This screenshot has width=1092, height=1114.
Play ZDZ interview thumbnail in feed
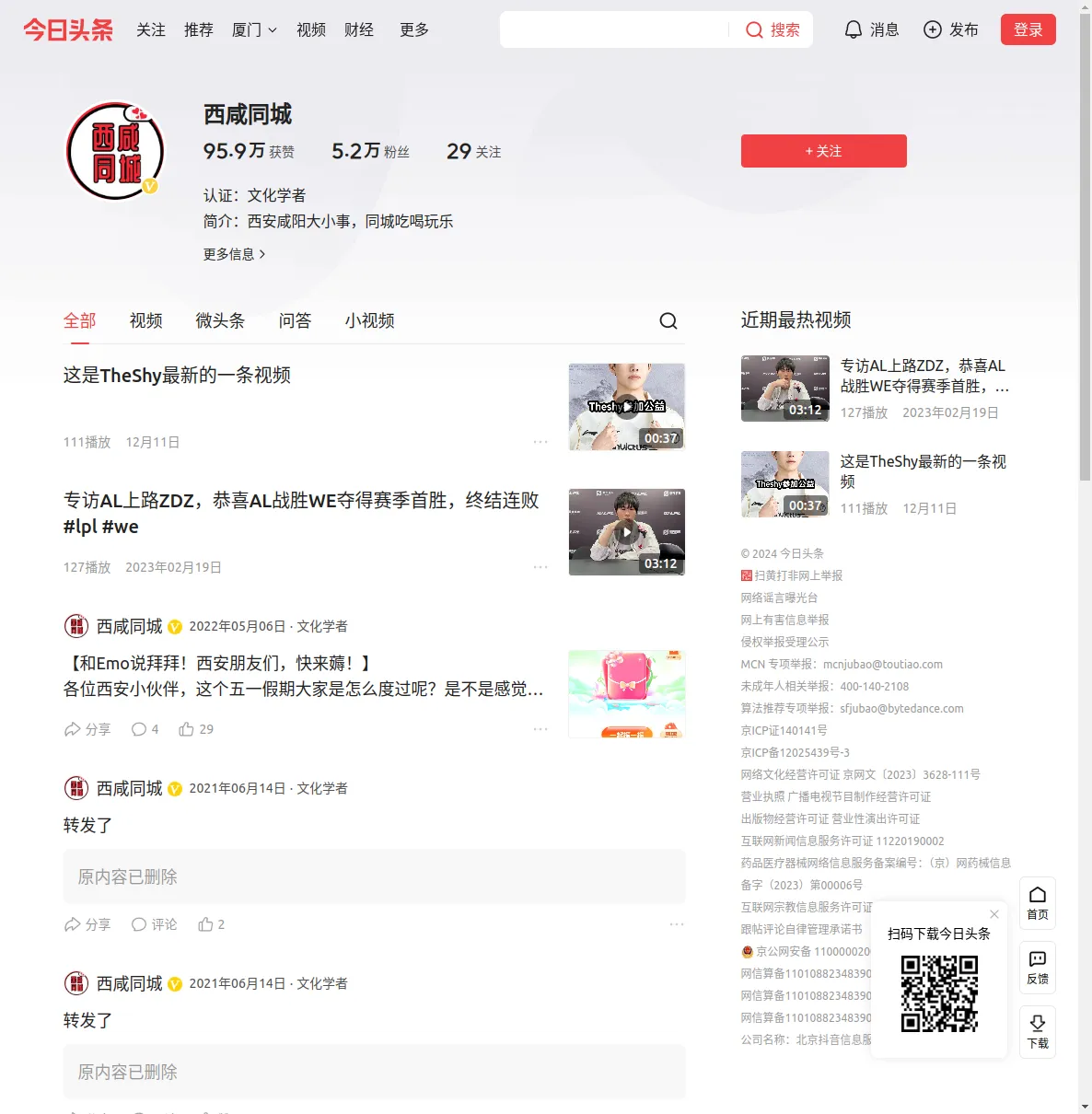click(627, 531)
